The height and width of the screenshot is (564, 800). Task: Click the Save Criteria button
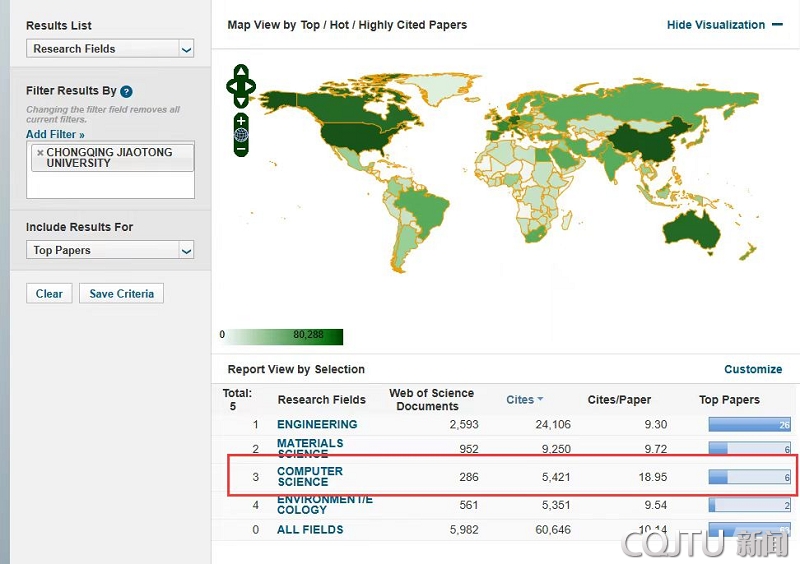pos(121,294)
